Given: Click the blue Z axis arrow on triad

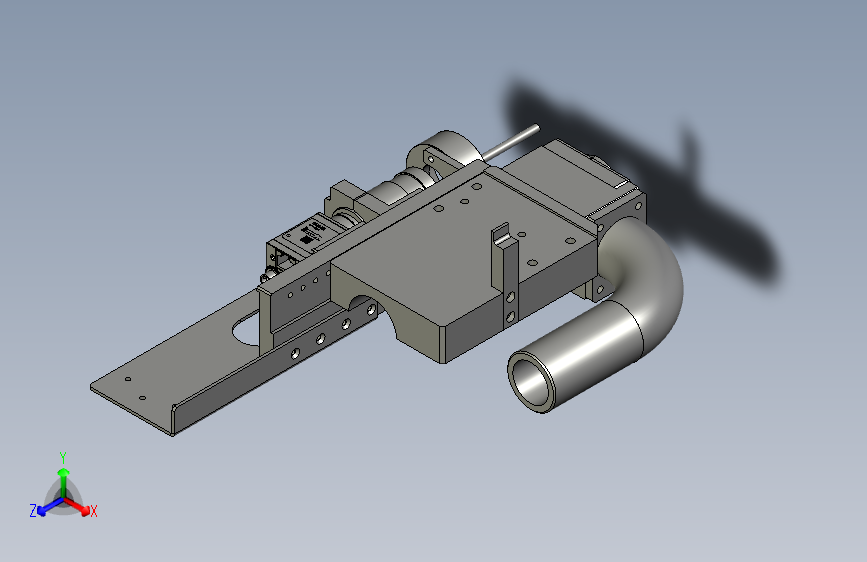Looking at the screenshot, I should (50, 507).
